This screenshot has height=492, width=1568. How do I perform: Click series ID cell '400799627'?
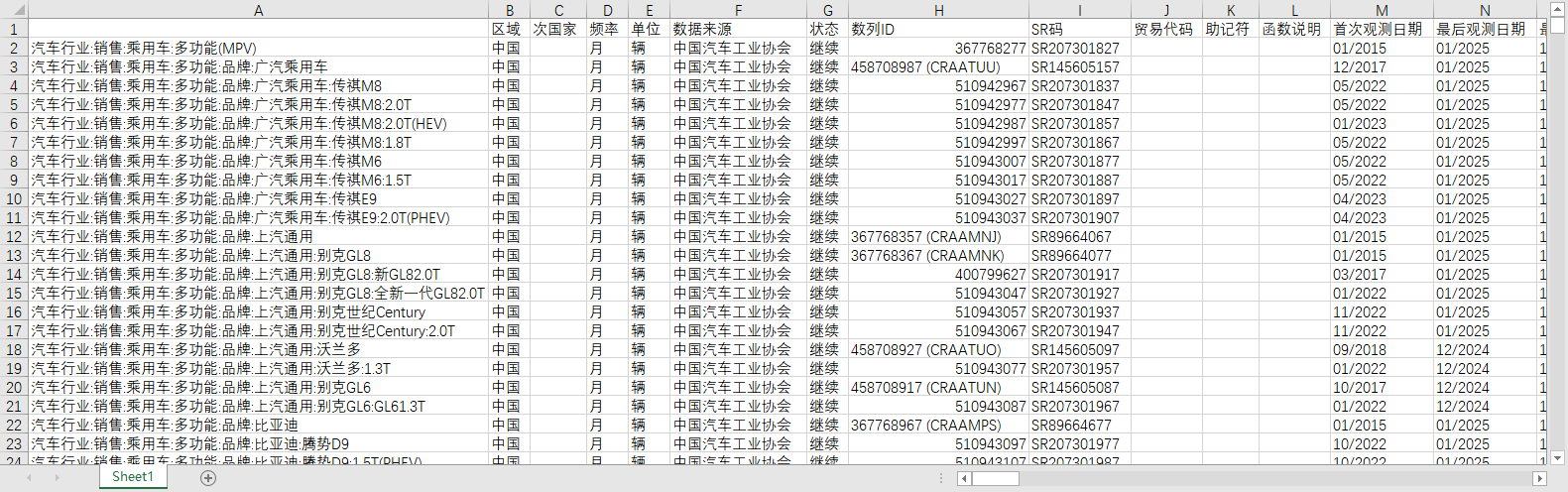pyautogui.click(x=938, y=274)
